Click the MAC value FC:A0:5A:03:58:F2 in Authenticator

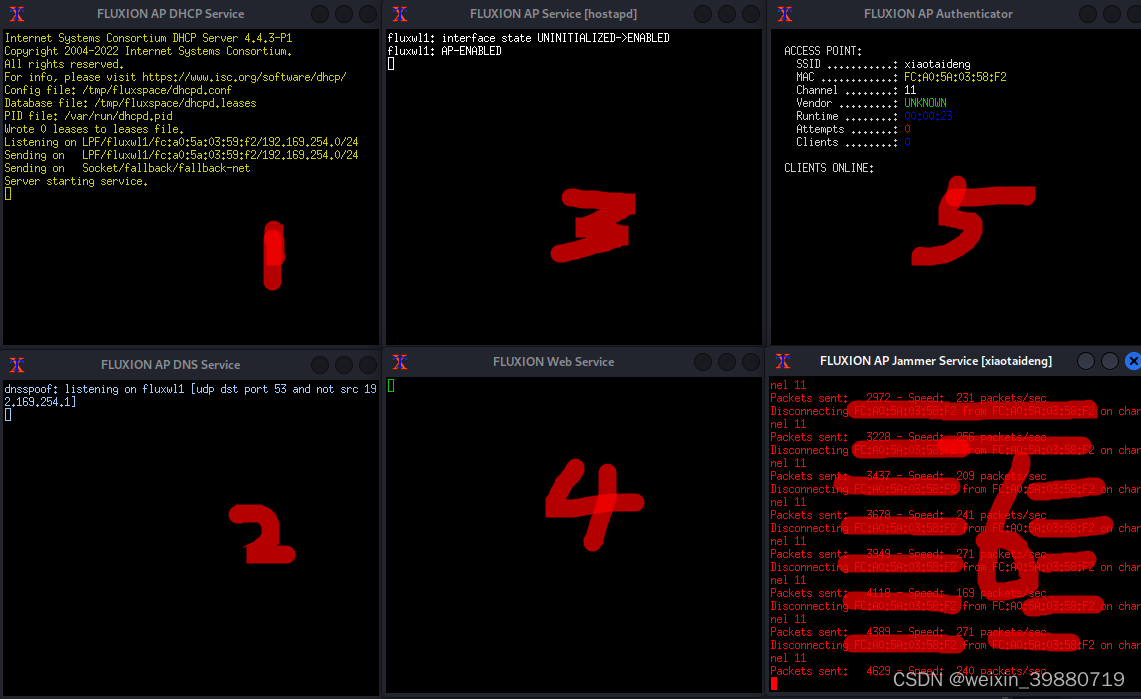955,77
